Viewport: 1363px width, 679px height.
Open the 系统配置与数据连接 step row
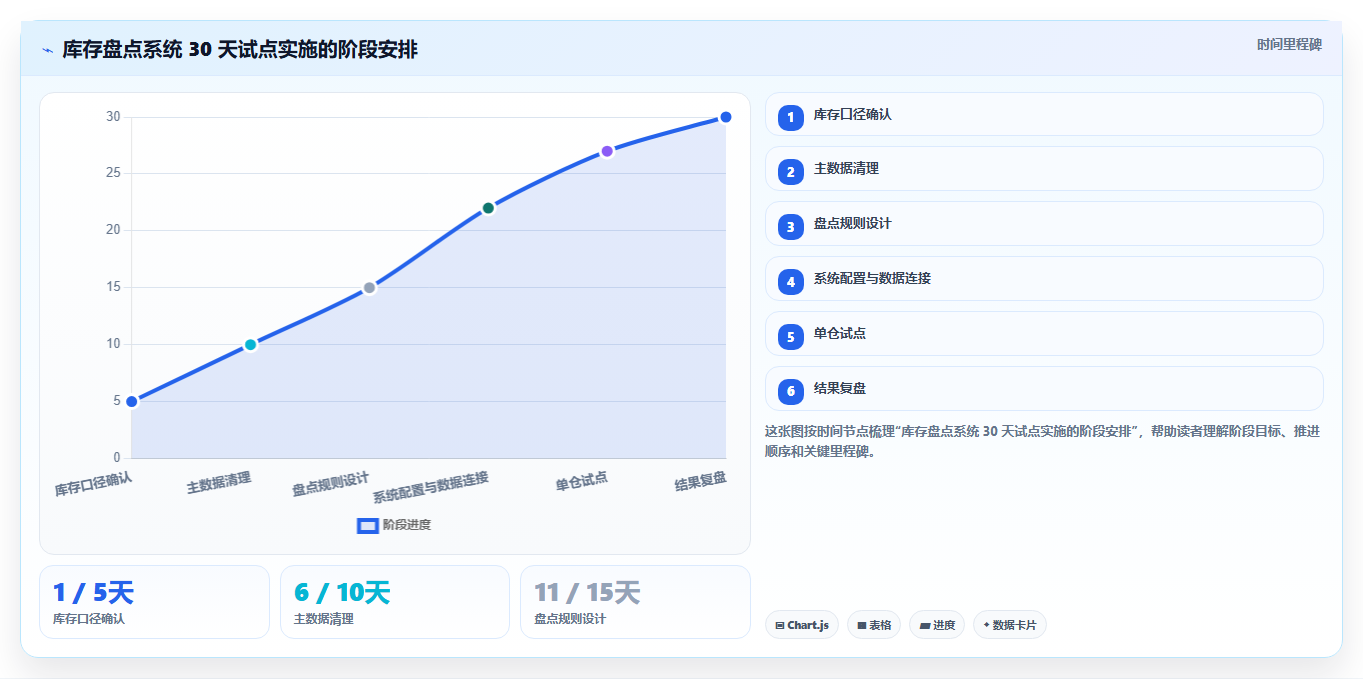(1044, 279)
